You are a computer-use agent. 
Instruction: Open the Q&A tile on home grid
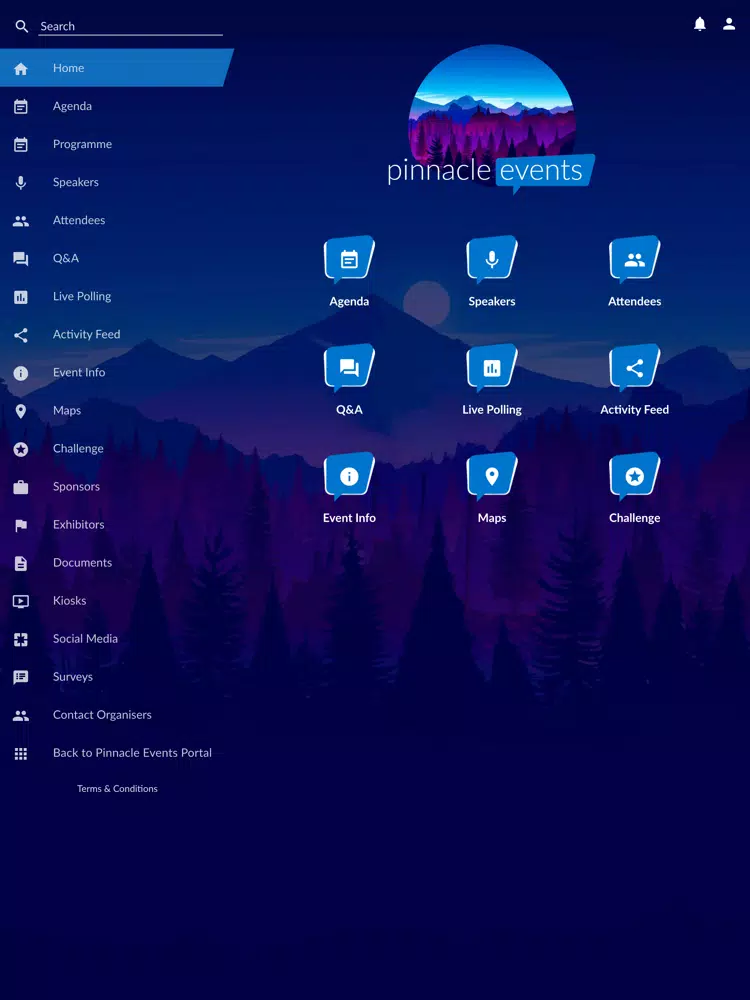(349, 381)
